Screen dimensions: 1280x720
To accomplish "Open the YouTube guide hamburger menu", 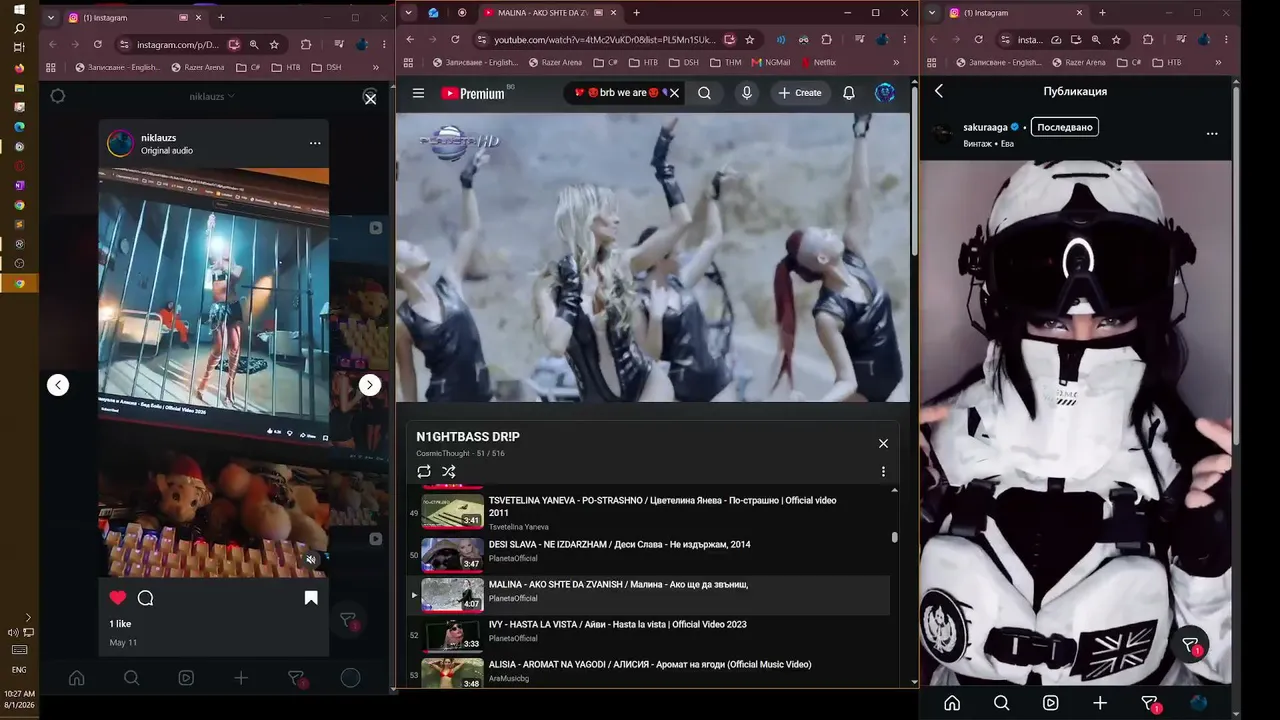I will coord(419,93).
